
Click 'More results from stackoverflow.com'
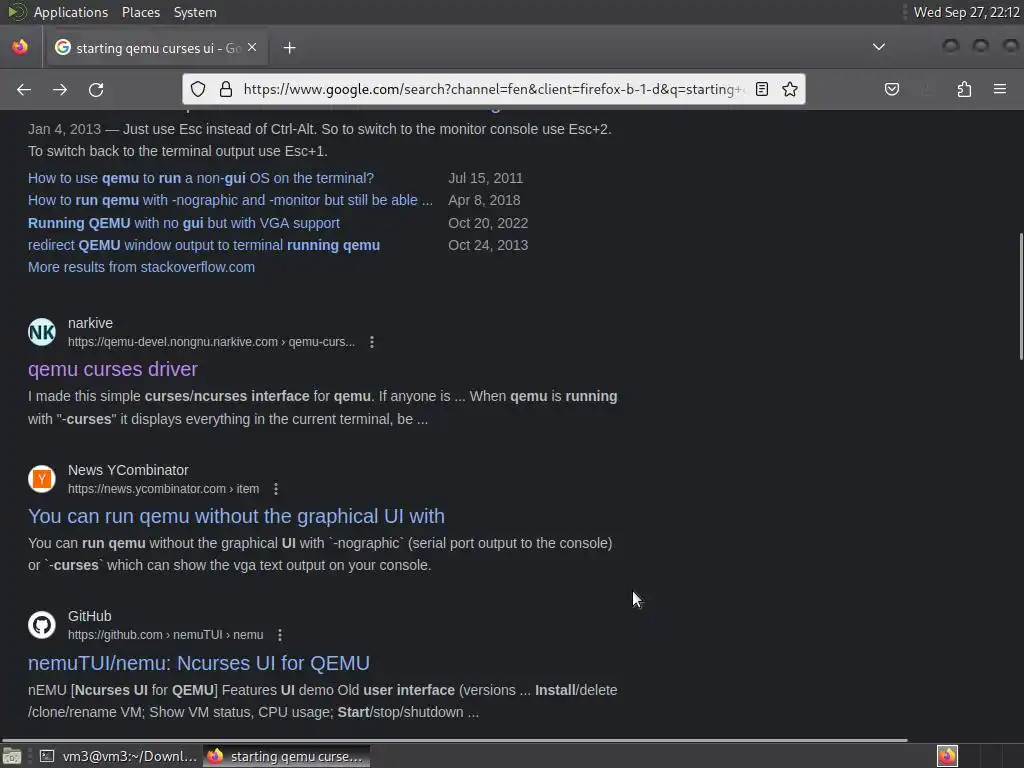[x=141, y=267]
